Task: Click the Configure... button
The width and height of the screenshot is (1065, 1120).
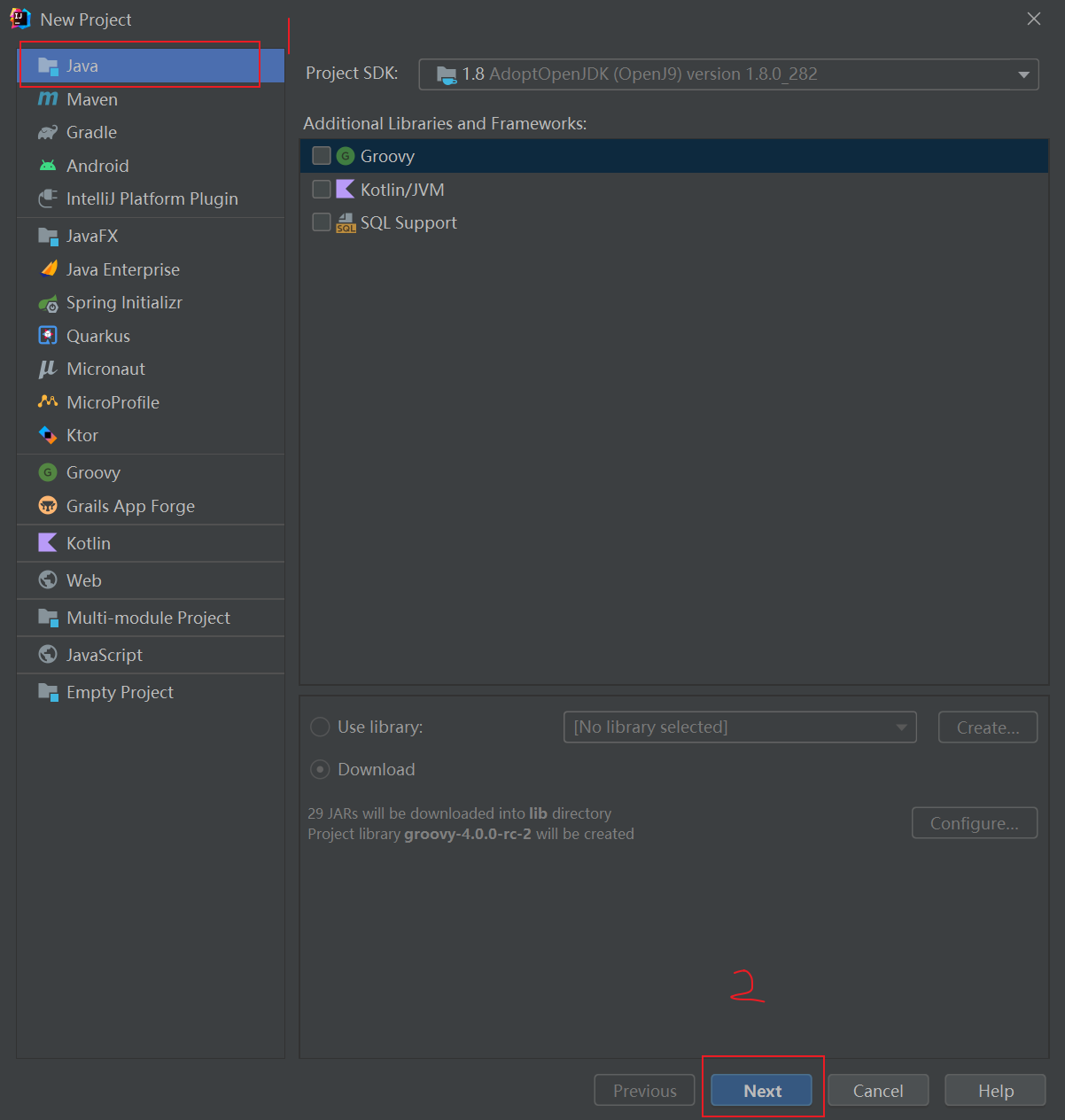Action: (x=975, y=823)
